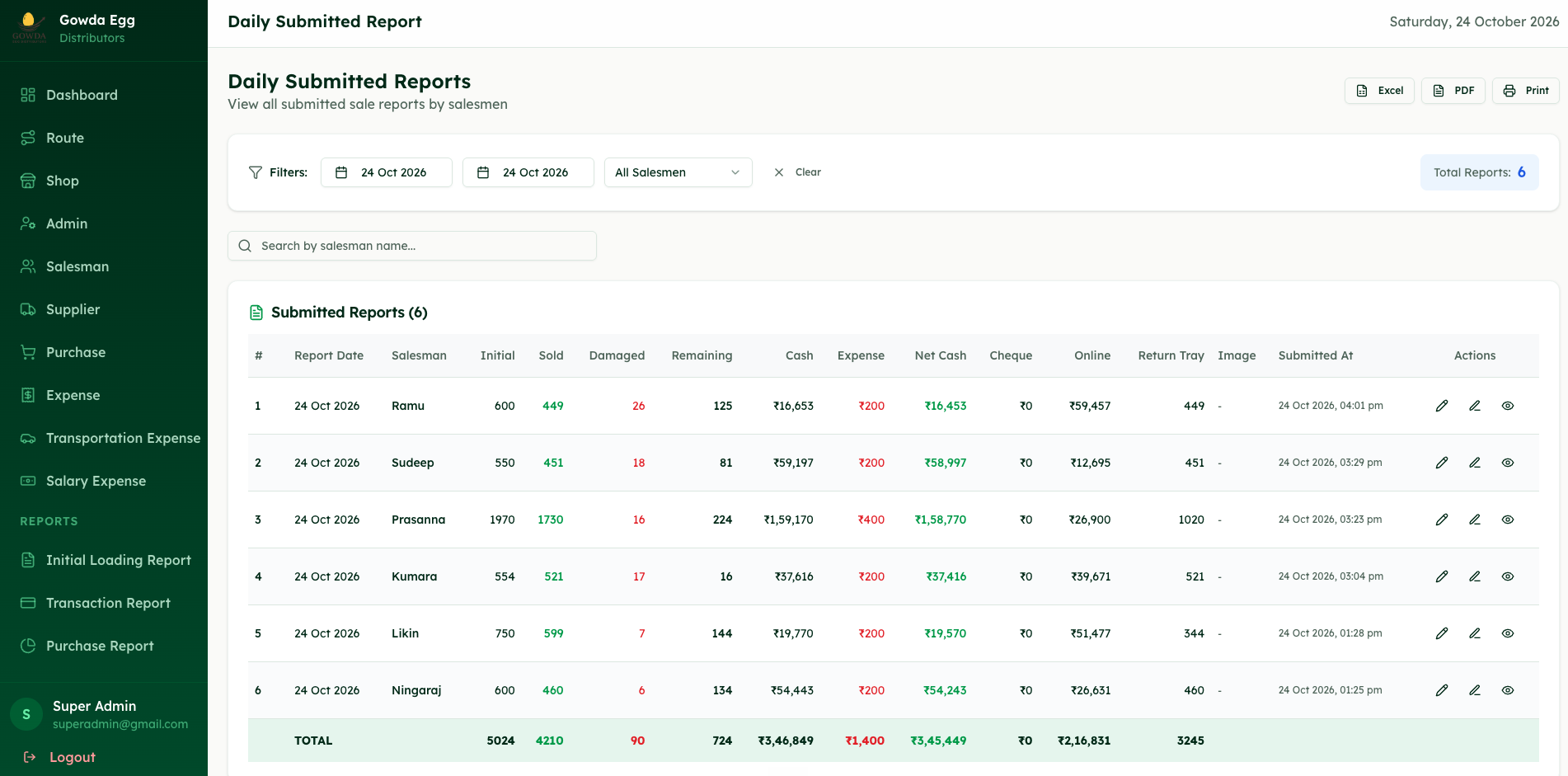This screenshot has height=776, width=1568.
Task: Click the pencil icon for Kumara's report
Action: click(1442, 576)
